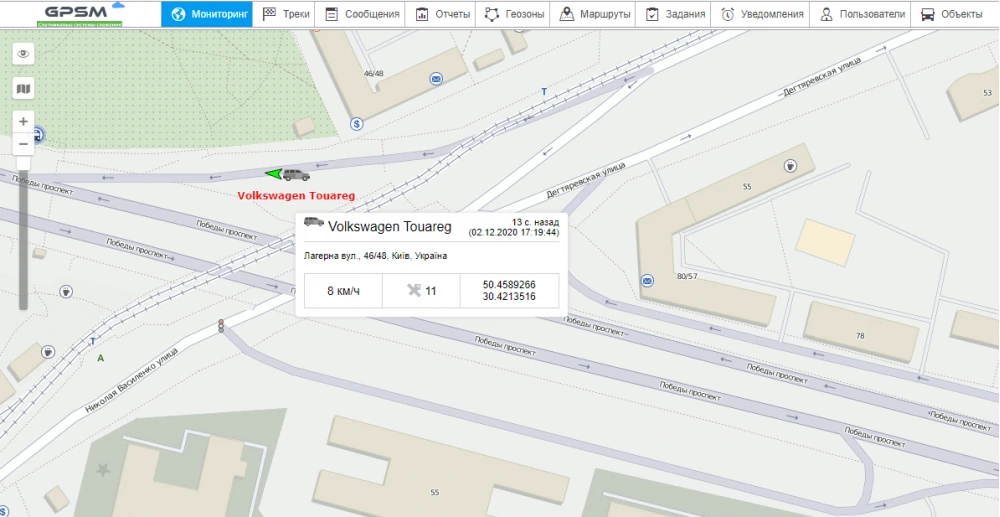Click the coordinates 50.4589266 in popup
Screen dimensions: 1000x517
point(508,285)
